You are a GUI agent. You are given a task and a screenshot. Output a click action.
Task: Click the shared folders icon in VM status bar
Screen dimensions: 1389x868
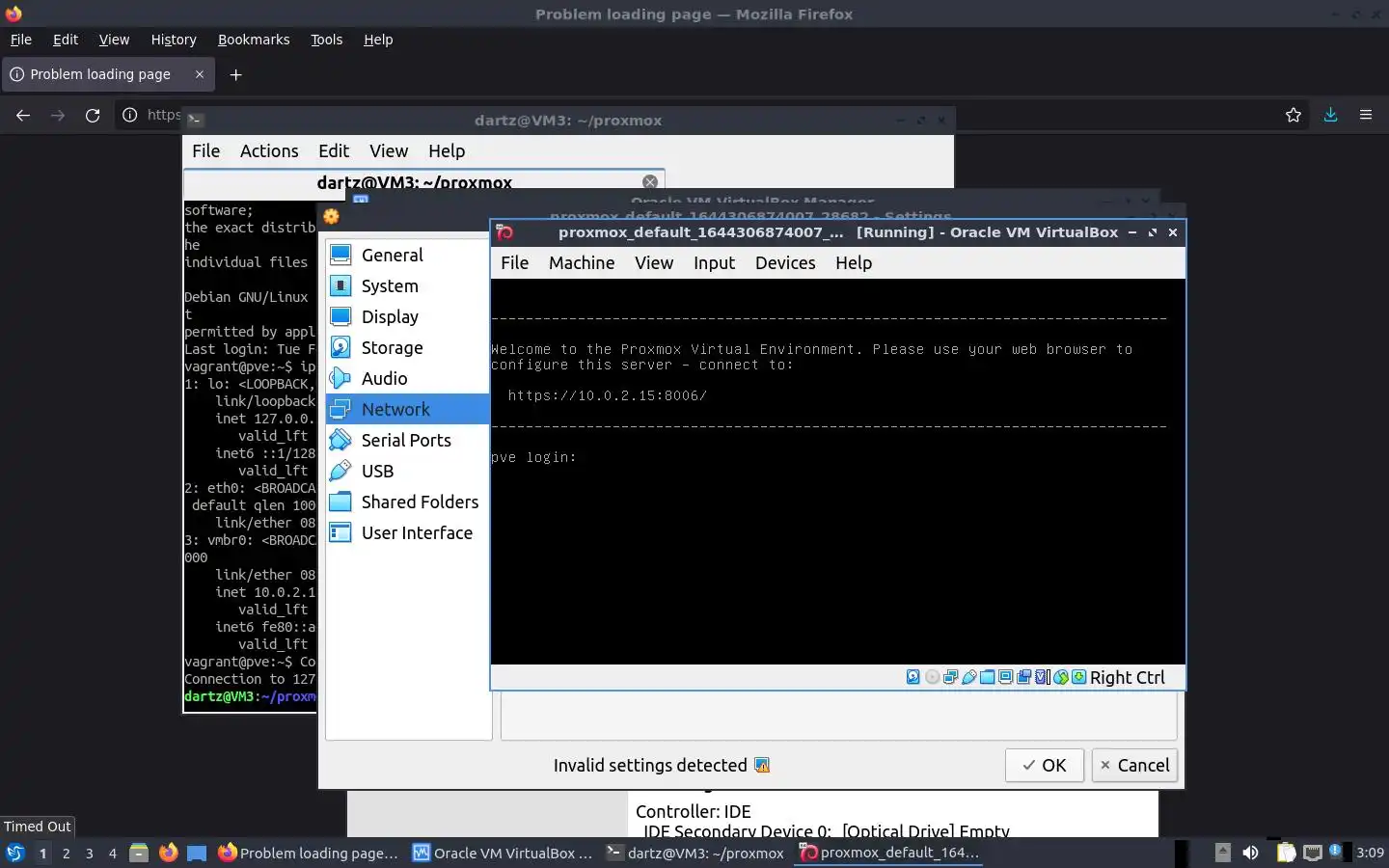pos(988,677)
